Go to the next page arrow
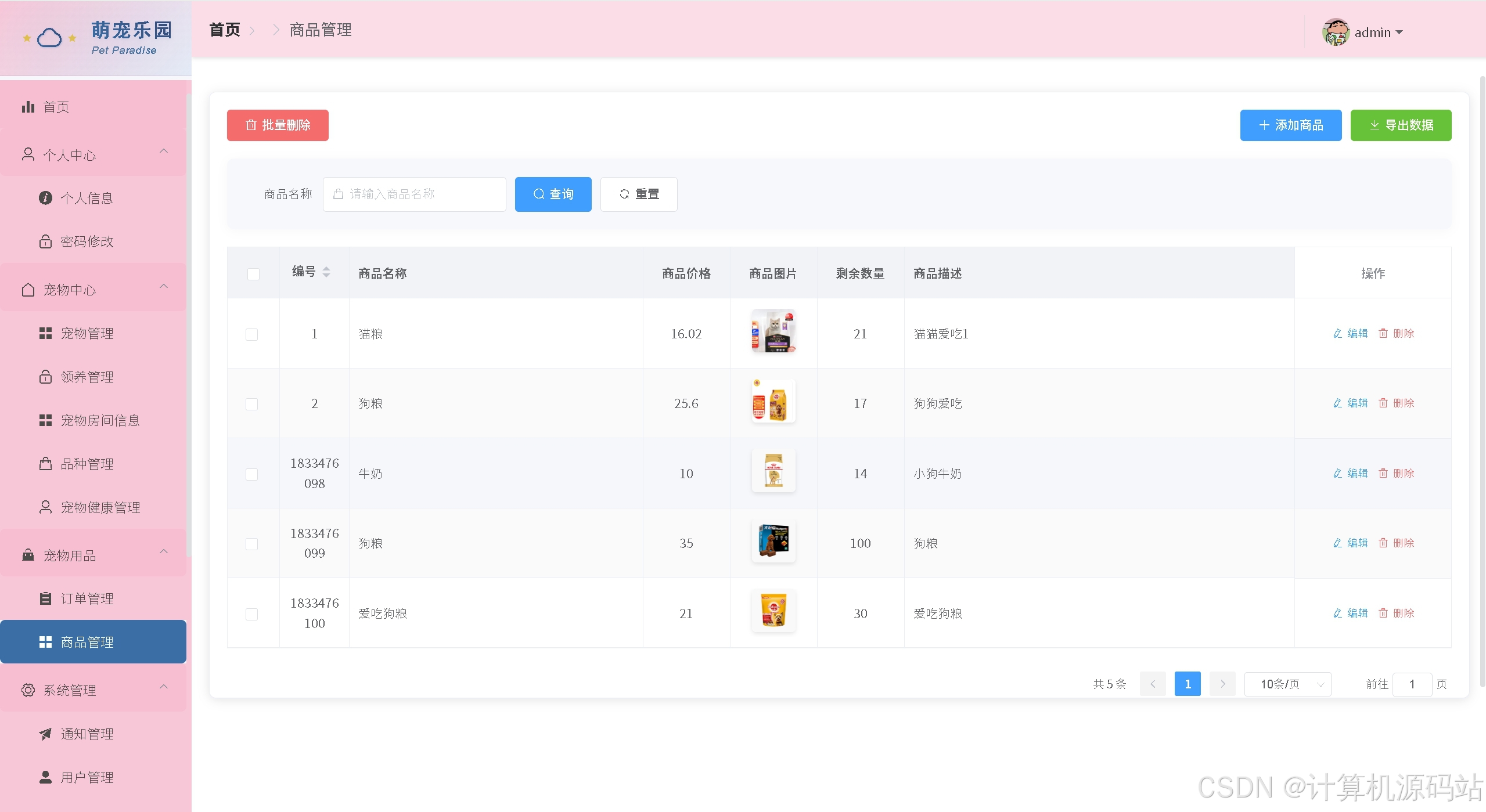1486x812 pixels. coord(1222,684)
